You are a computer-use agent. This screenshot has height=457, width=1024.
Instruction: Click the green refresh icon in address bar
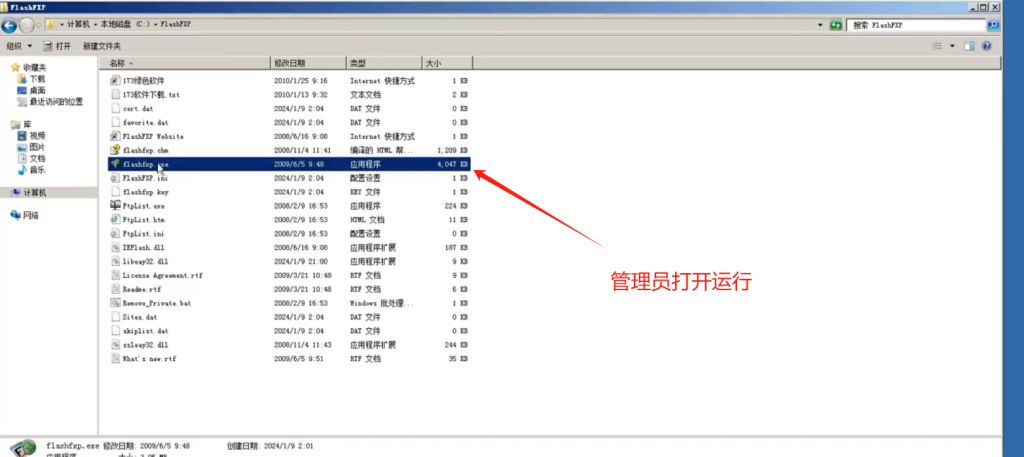click(x=835, y=25)
